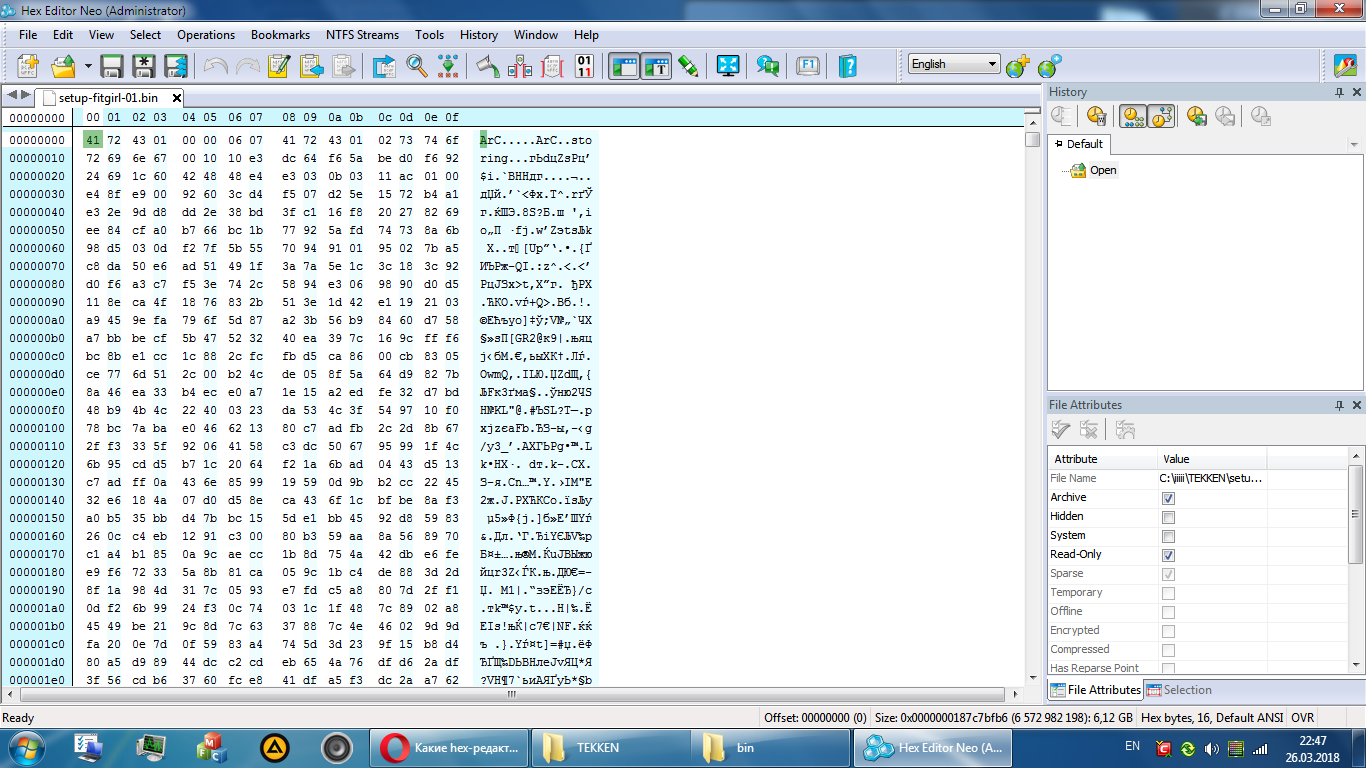Screen dimensions: 1366x768
Task: Expand the dropdown arrow beside Open folder icon
Action: point(88,66)
